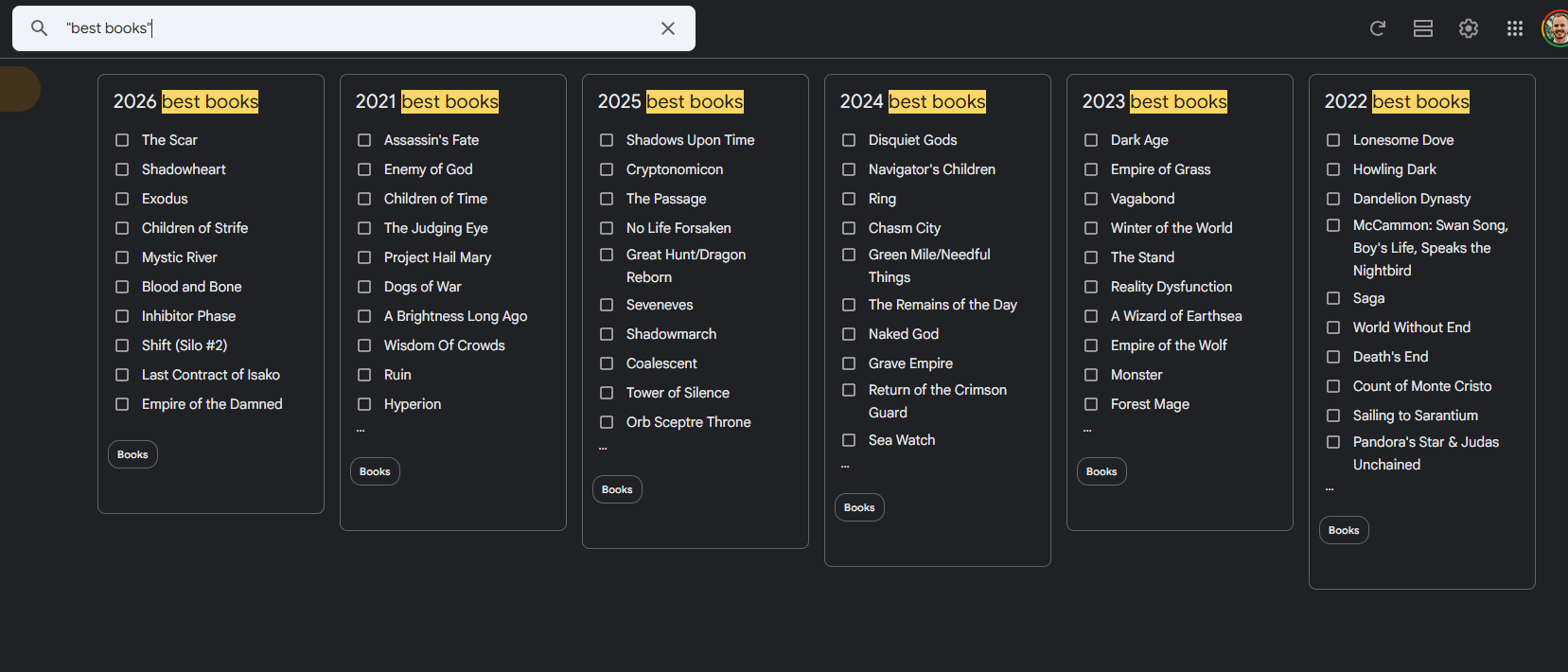Check off Chasm City
This screenshot has width=1568, height=672.
849,228
